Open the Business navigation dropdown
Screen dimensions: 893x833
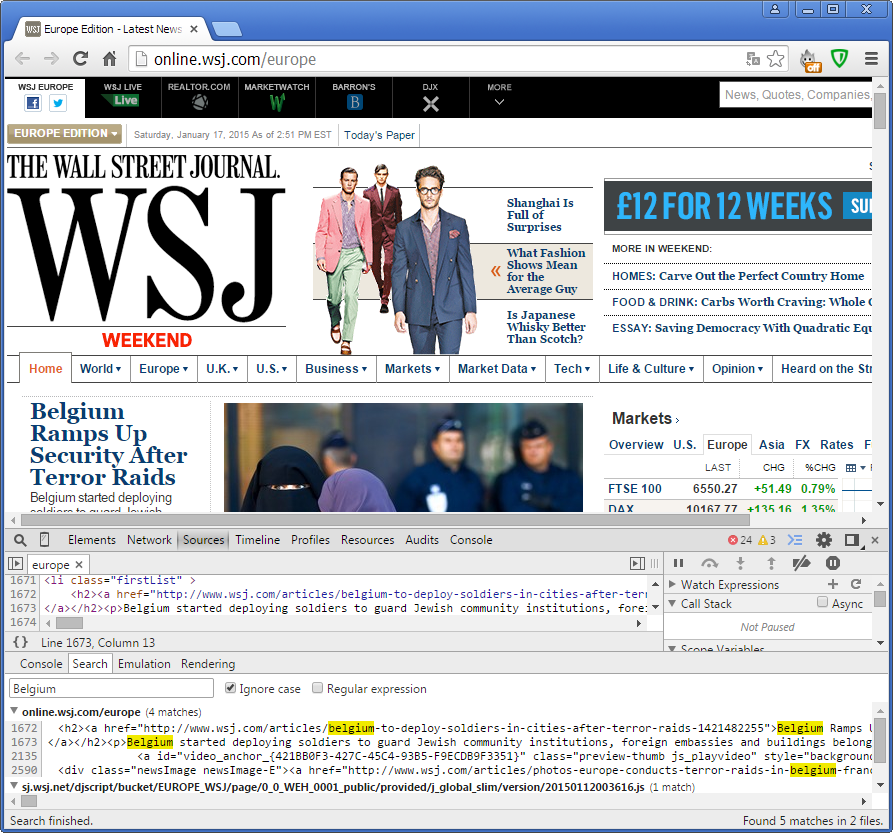click(336, 369)
